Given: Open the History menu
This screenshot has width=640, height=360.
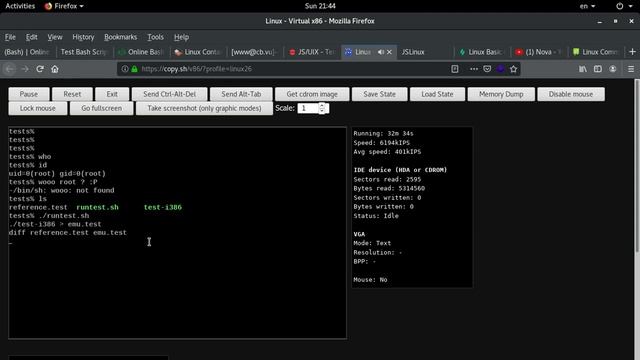Looking at the screenshot, I should click(83, 37).
